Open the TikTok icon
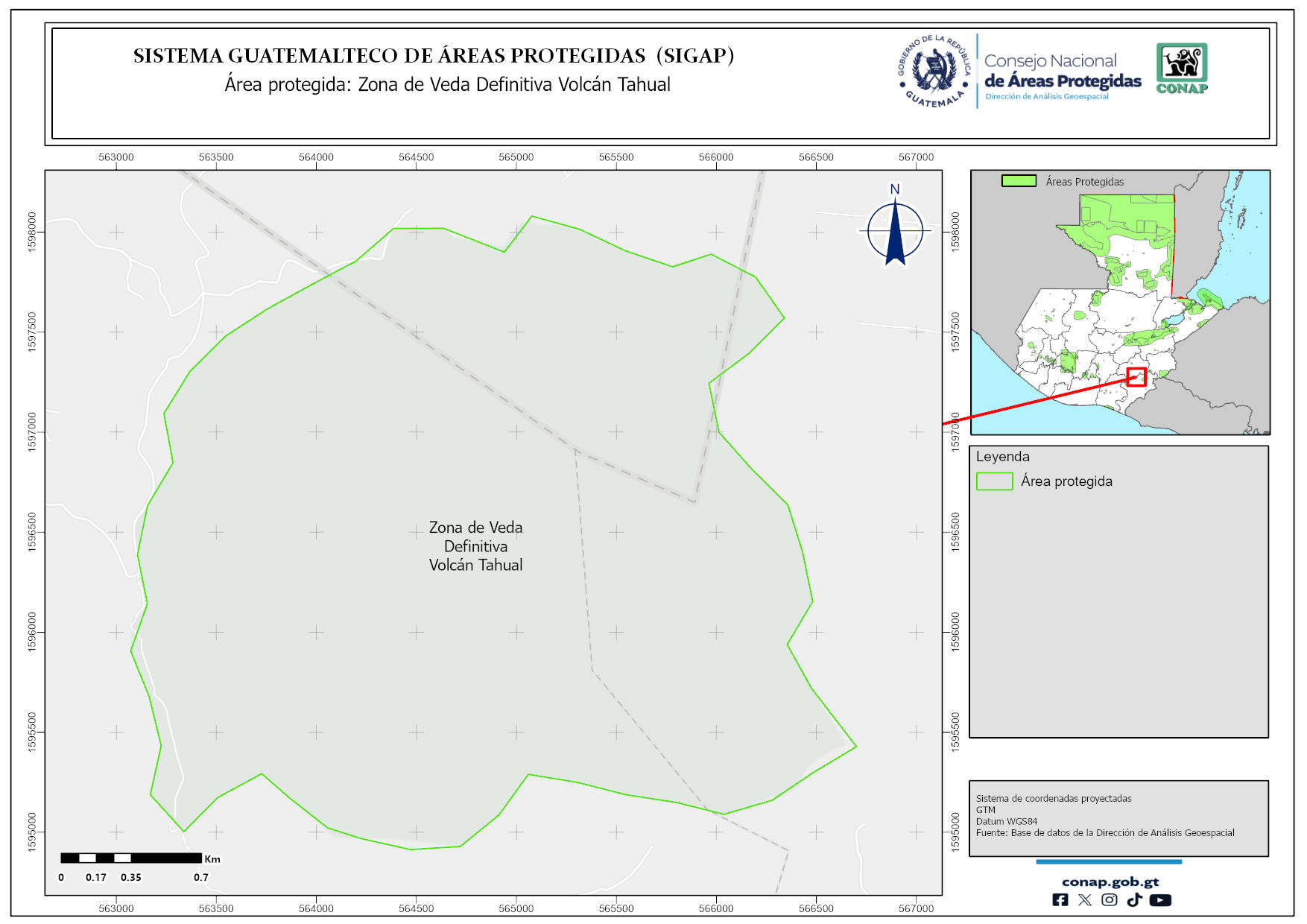The width and height of the screenshot is (1307, 924). point(1134,900)
